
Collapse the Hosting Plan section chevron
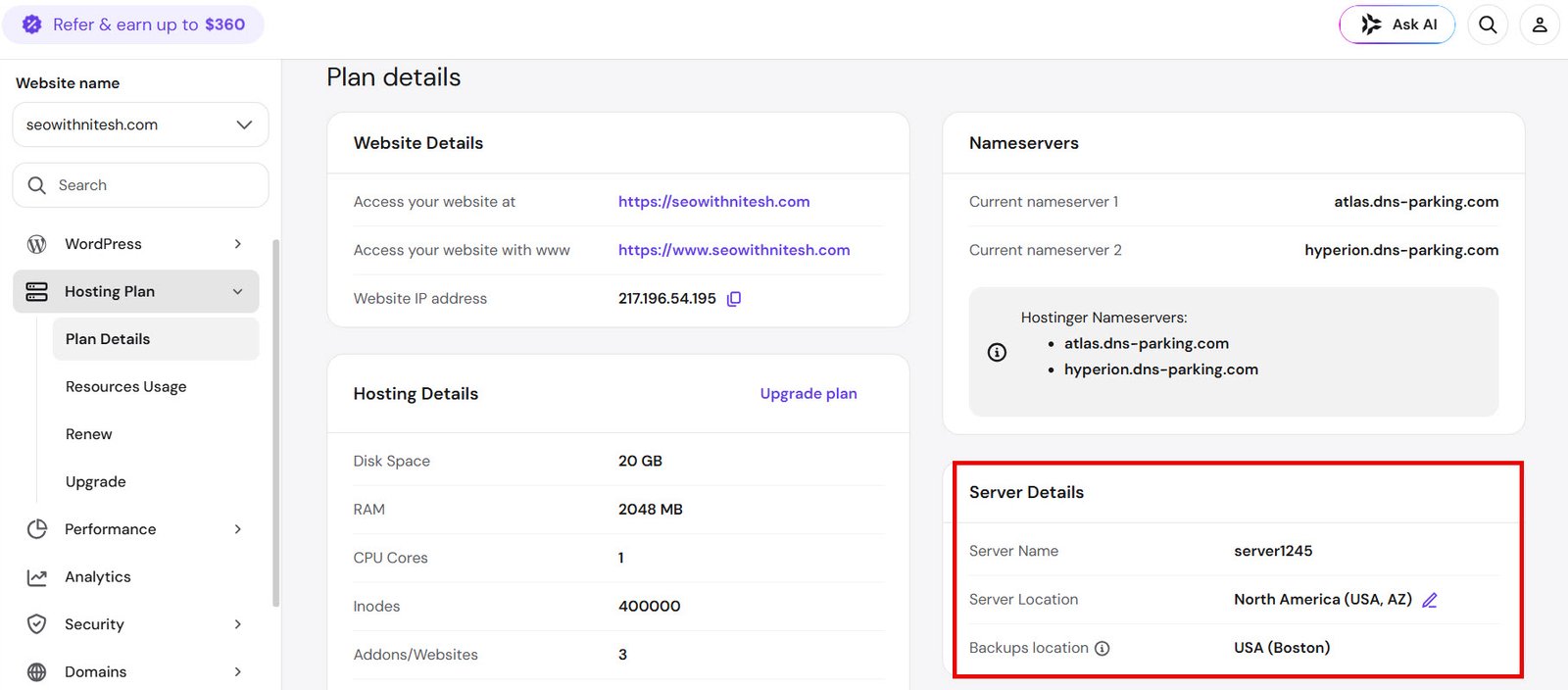238,292
